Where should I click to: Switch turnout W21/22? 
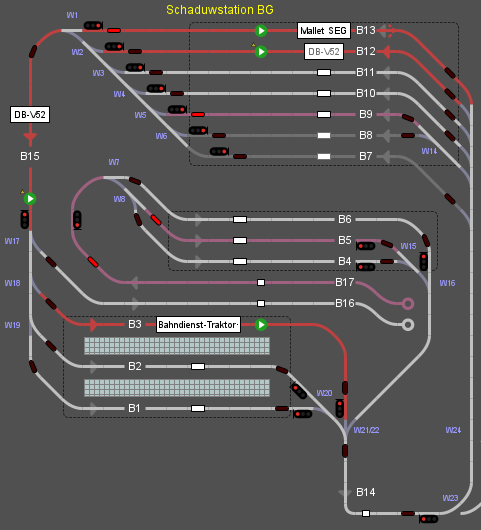coord(345,429)
